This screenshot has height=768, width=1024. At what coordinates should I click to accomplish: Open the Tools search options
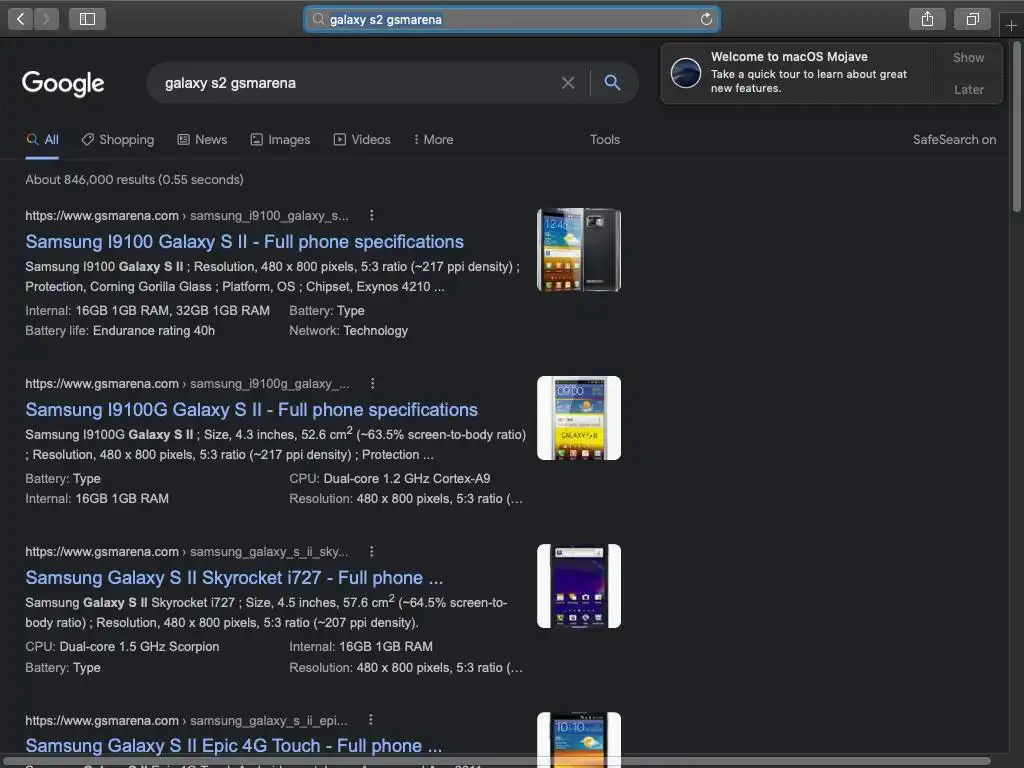coord(605,140)
